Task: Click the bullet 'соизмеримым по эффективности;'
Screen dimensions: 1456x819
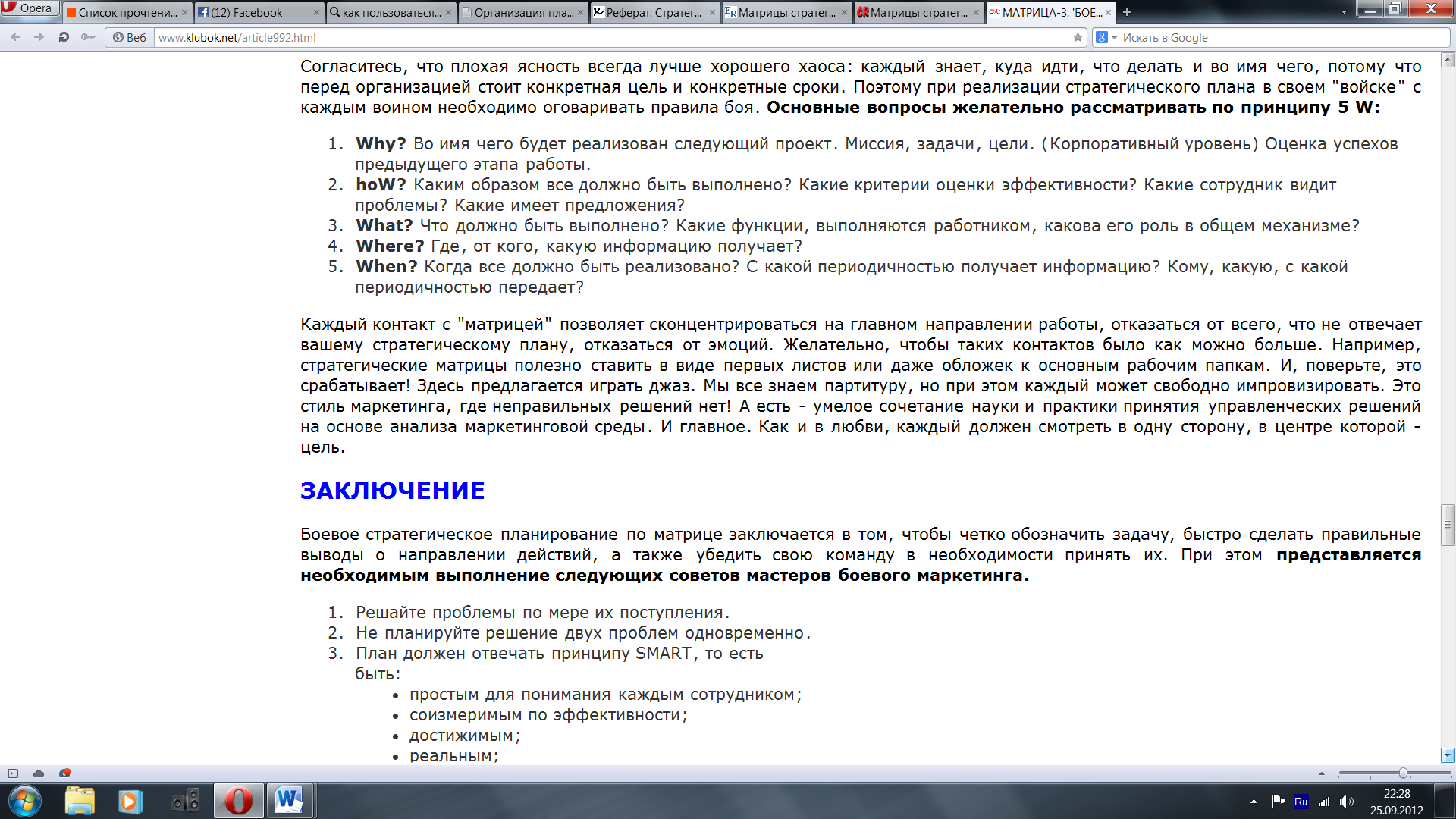Action: tap(548, 715)
